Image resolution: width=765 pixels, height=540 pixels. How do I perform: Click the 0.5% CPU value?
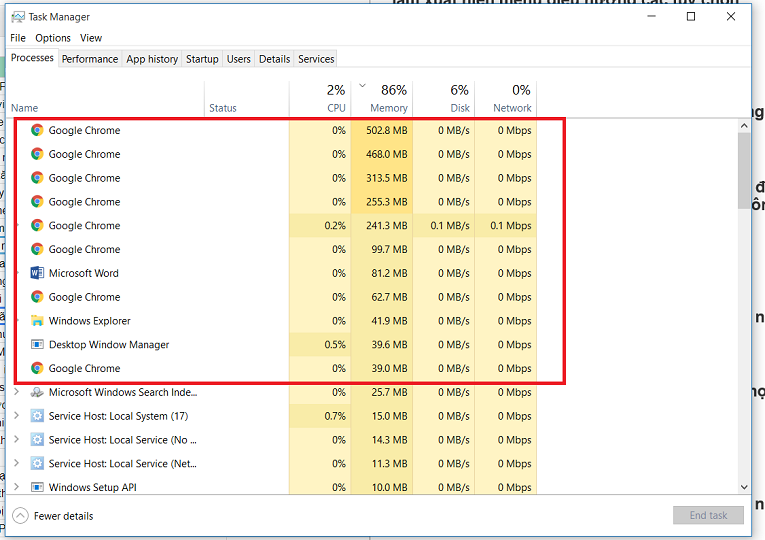point(335,345)
